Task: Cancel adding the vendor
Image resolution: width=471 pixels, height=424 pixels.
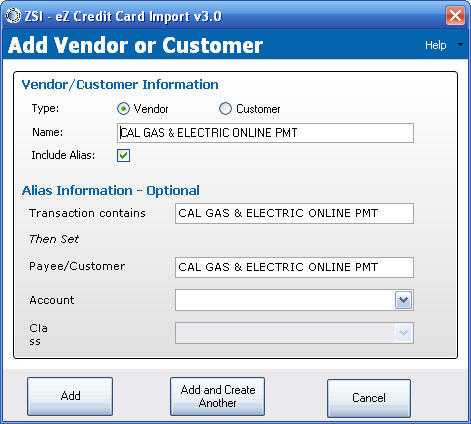Action: (369, 398)
